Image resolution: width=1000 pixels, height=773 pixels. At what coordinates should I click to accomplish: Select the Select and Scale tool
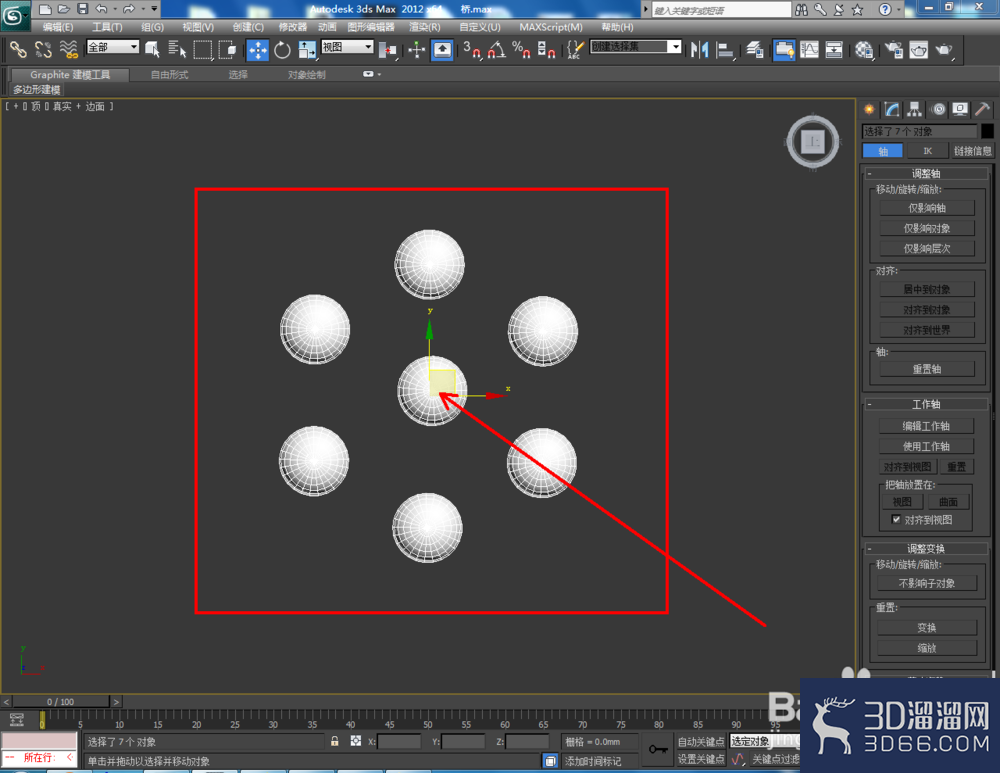click(x=307, y=50)
